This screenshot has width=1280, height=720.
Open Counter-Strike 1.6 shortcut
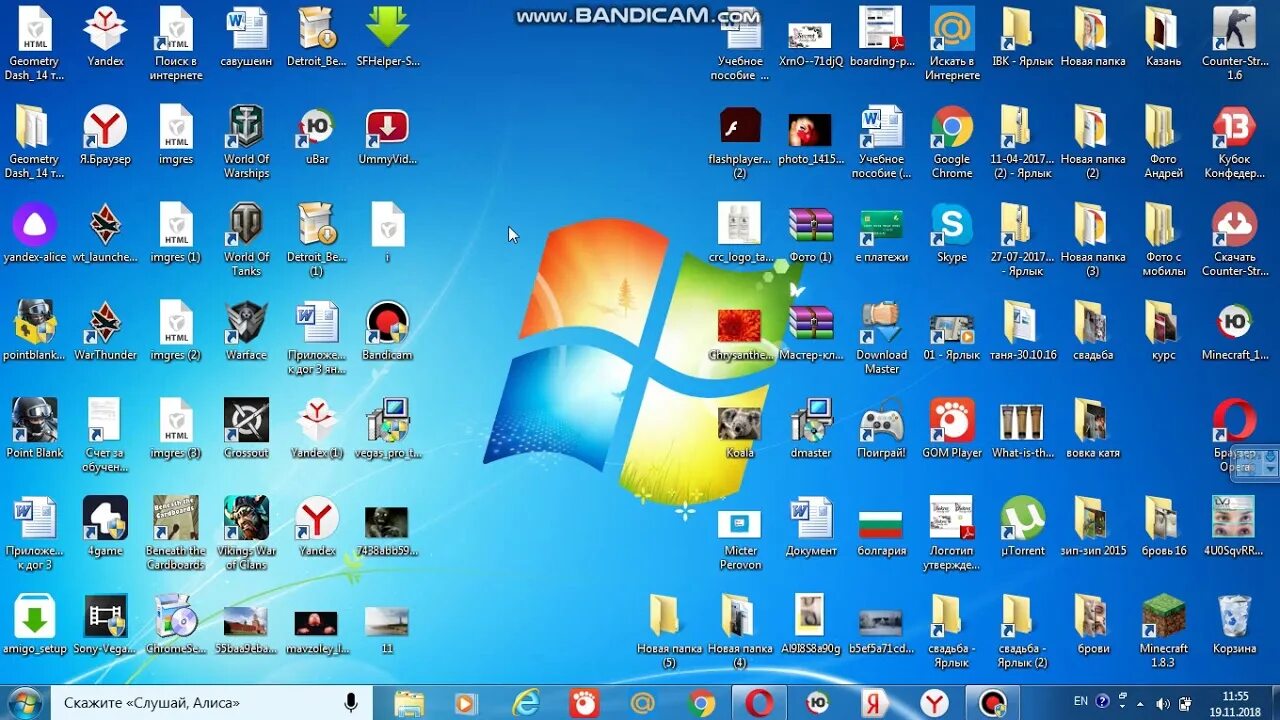click(1235, 43)
